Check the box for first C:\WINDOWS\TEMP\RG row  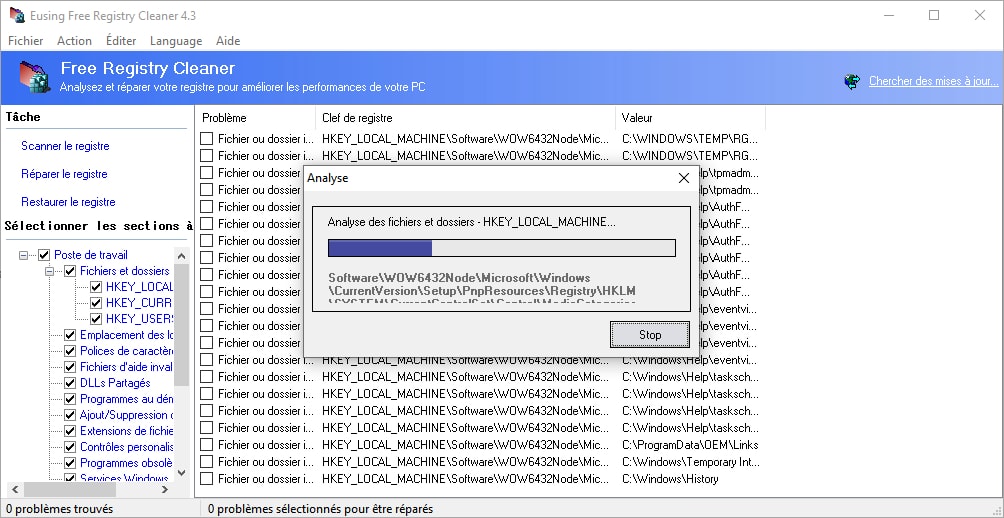tap(206, 138)
